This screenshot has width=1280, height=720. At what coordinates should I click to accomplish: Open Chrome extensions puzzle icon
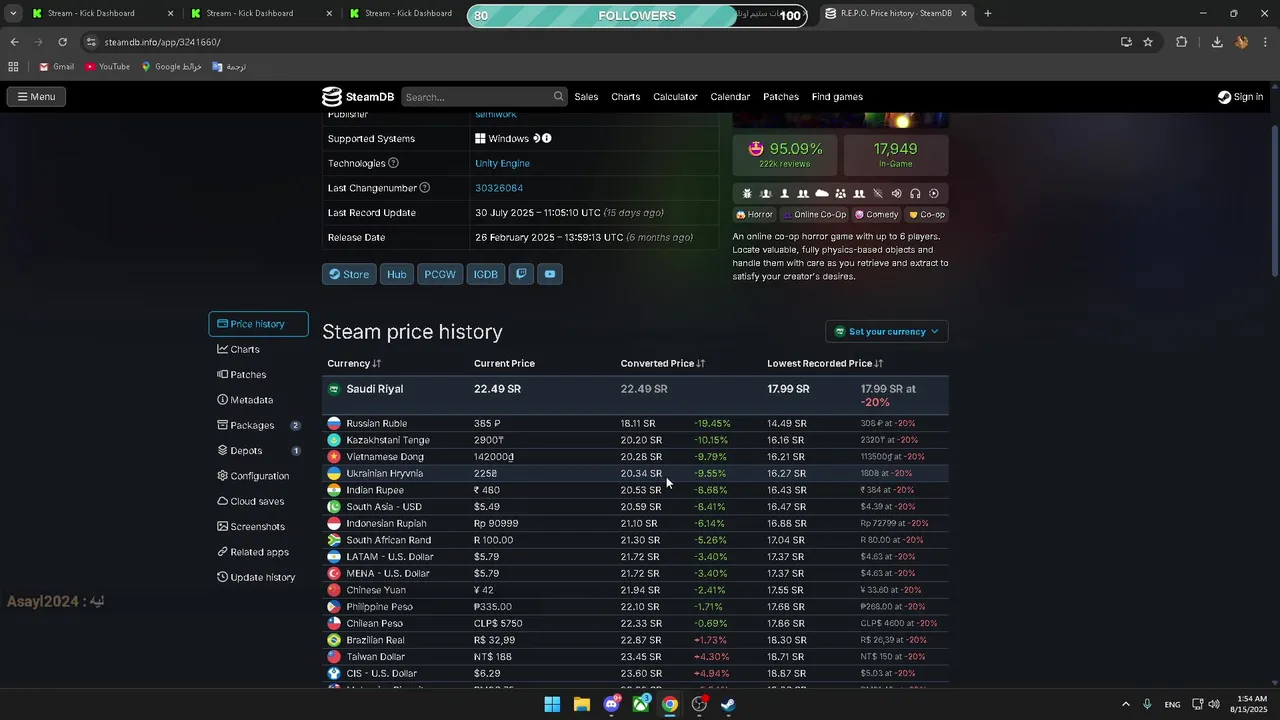coord(1181,42)
